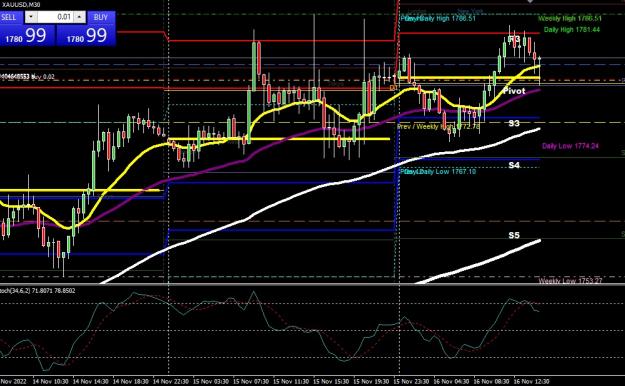625x386 pixels.
Task: Select the Weekly High 1786.51 label
Action: click(570, 18)
